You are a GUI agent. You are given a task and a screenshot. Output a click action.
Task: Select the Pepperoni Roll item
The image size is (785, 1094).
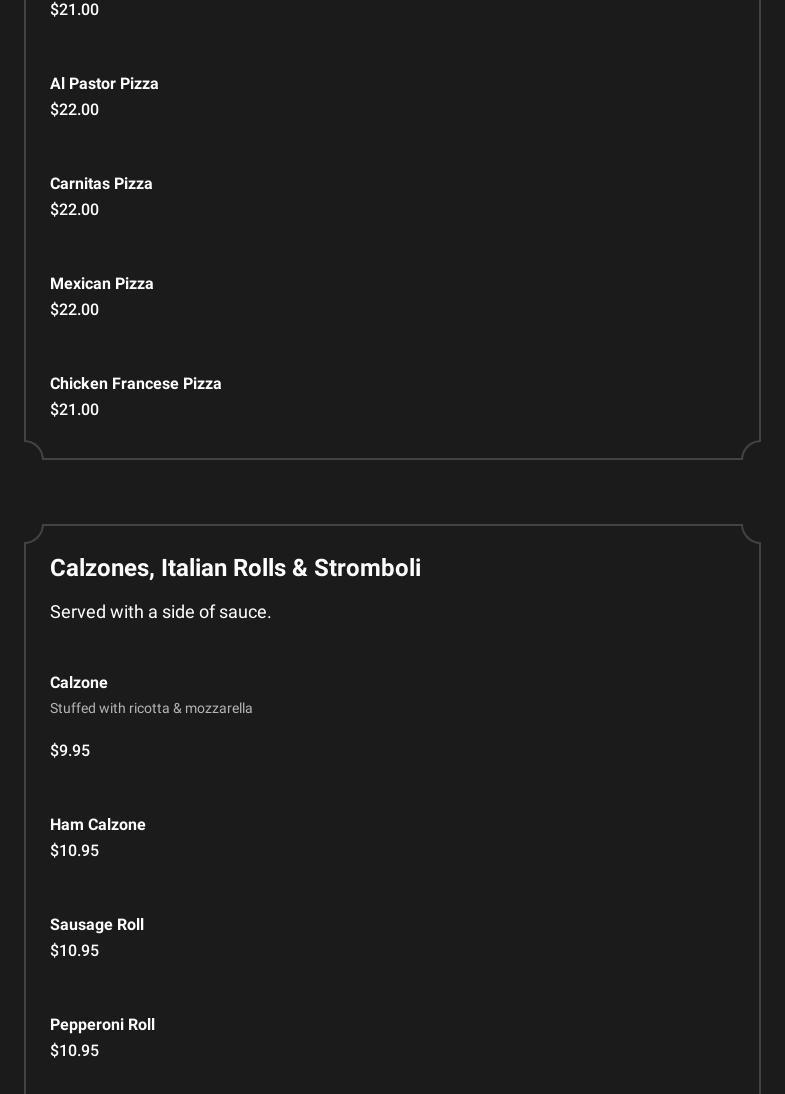(102, 1025)
